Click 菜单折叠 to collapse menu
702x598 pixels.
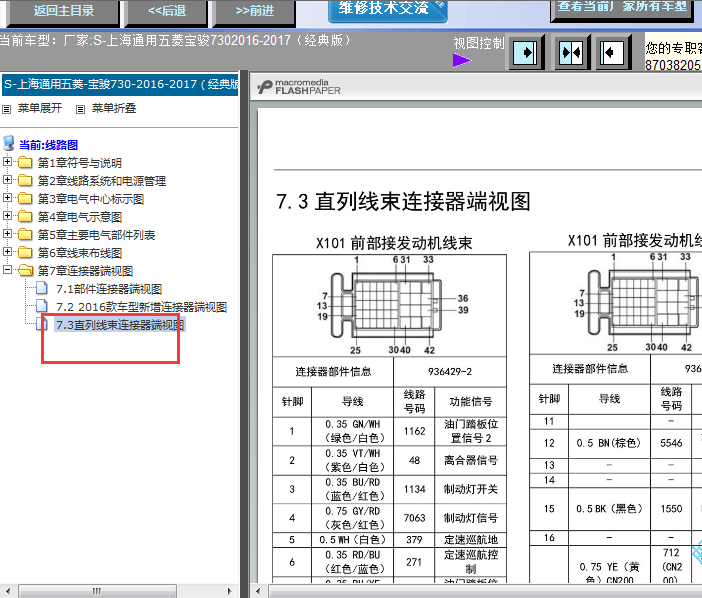pyautogui.click(x=114, y=108)
